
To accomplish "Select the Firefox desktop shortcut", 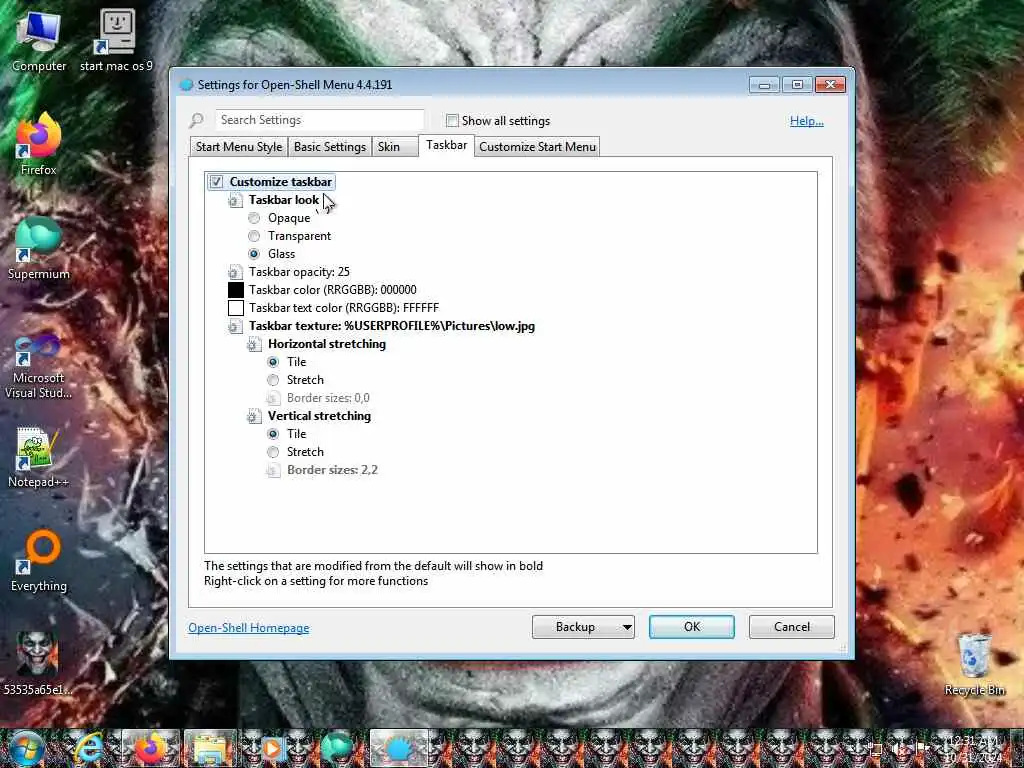I will (x=39, y=145).
